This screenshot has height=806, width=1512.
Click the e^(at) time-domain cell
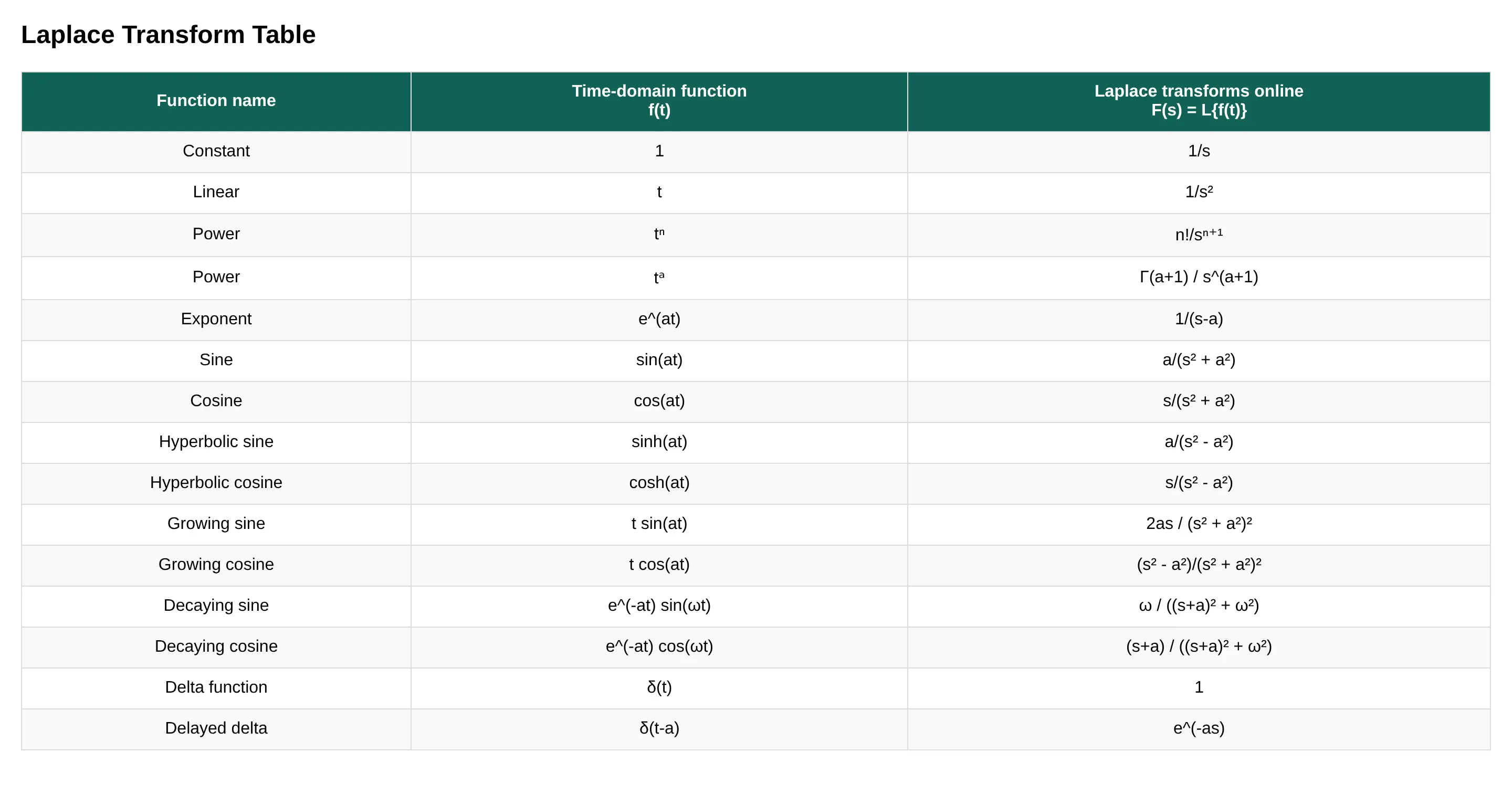click(x=658, y=319)
